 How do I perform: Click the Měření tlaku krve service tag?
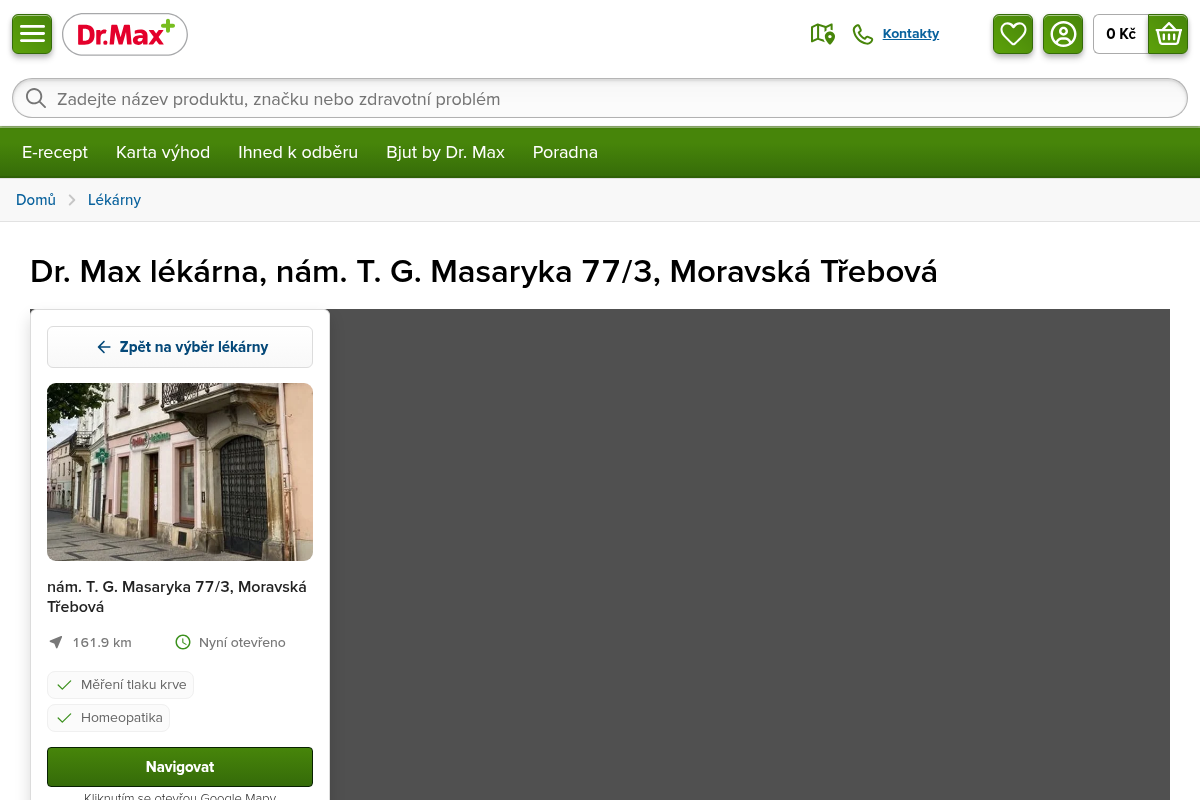pos(120,685)
